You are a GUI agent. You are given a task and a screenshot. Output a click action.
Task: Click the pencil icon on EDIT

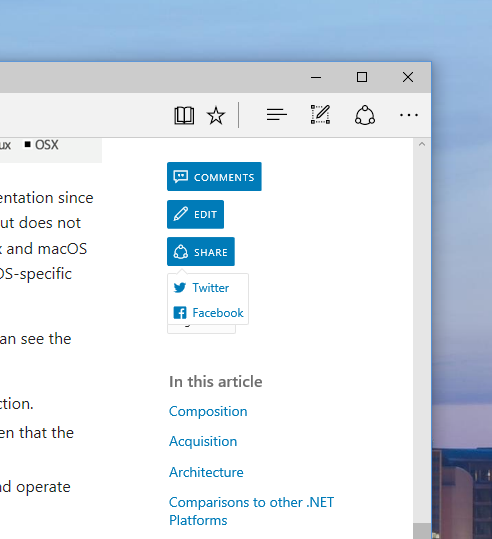coord(181,214)
